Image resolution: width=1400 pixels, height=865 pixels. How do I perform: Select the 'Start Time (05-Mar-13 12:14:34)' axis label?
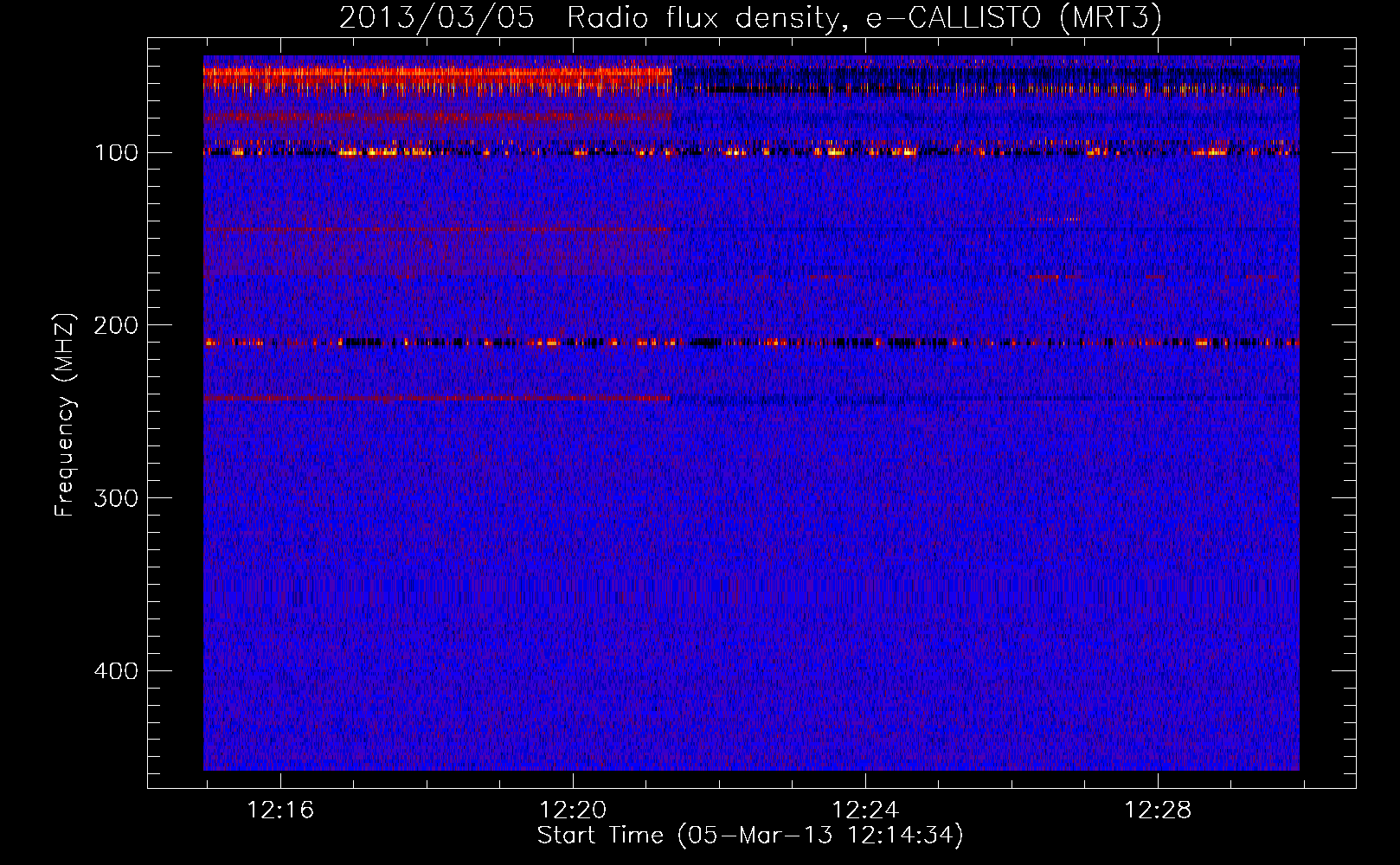coord(750,836)
